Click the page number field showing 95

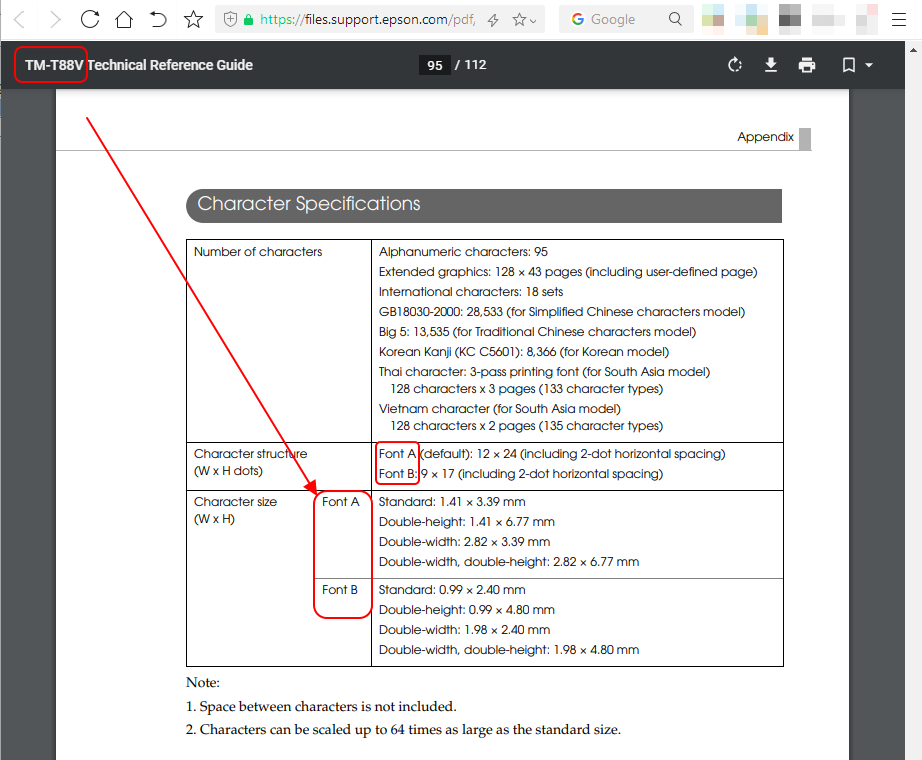(435, 65)
